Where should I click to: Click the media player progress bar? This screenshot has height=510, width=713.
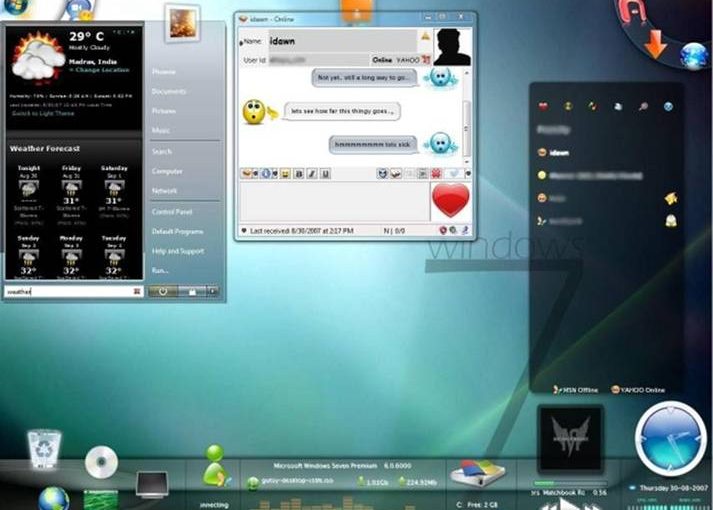(570, 483)
